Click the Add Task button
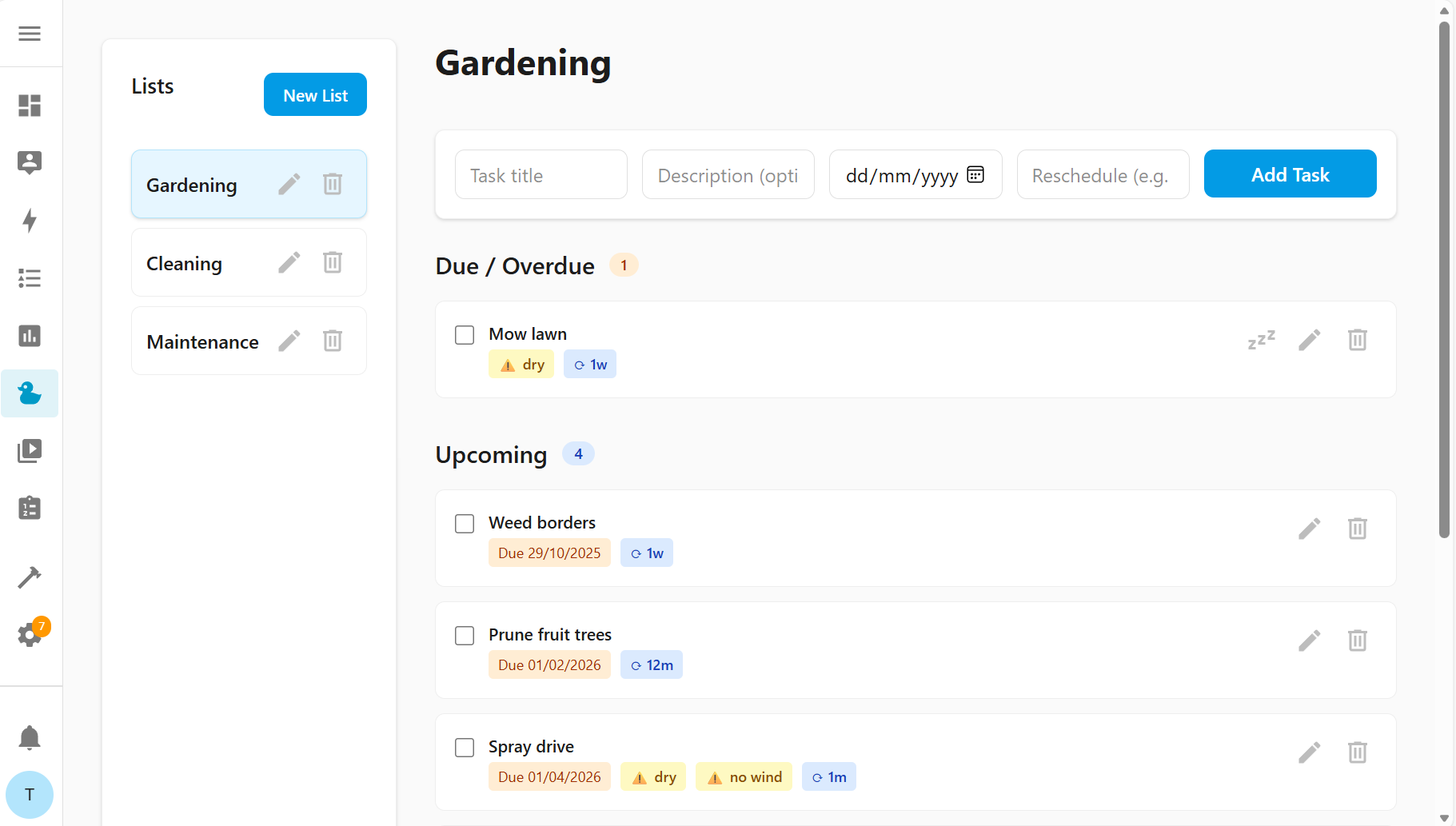This screenshot has height=826, width=1456. click(x=1290, y=174)
